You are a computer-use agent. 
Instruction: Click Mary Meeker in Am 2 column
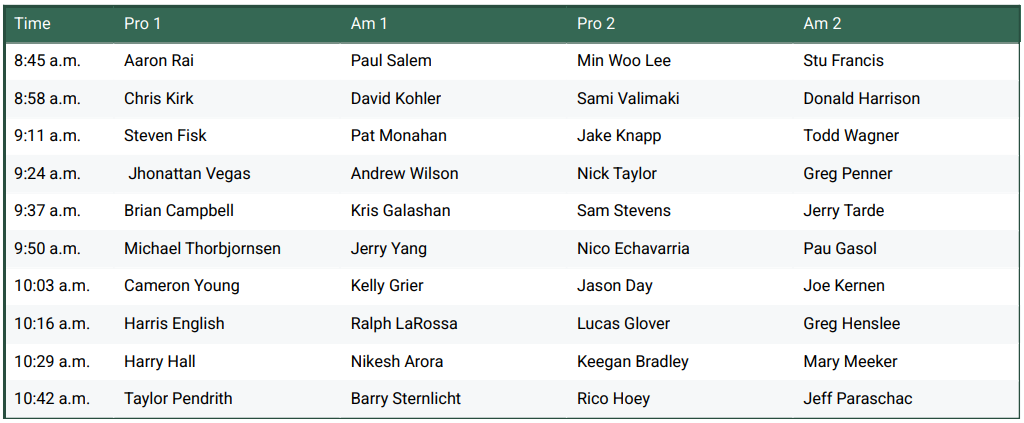click(850, 361)
